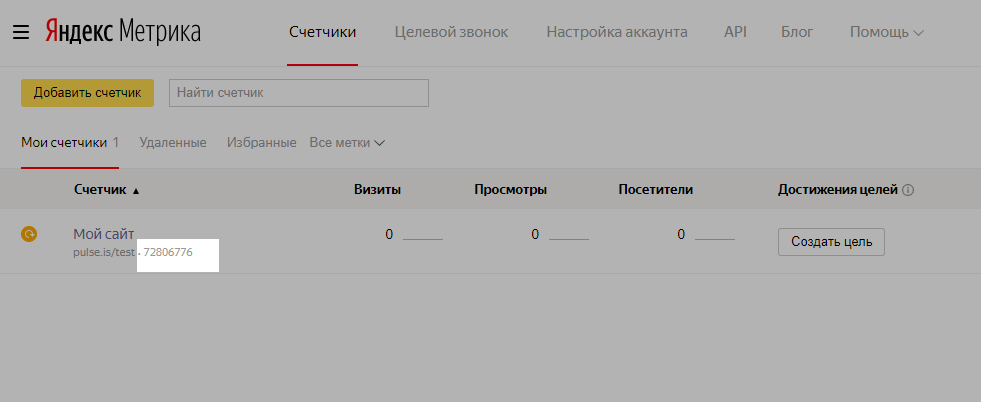Click the Создать цель button
981x402 pixels.
click(831, 241)
